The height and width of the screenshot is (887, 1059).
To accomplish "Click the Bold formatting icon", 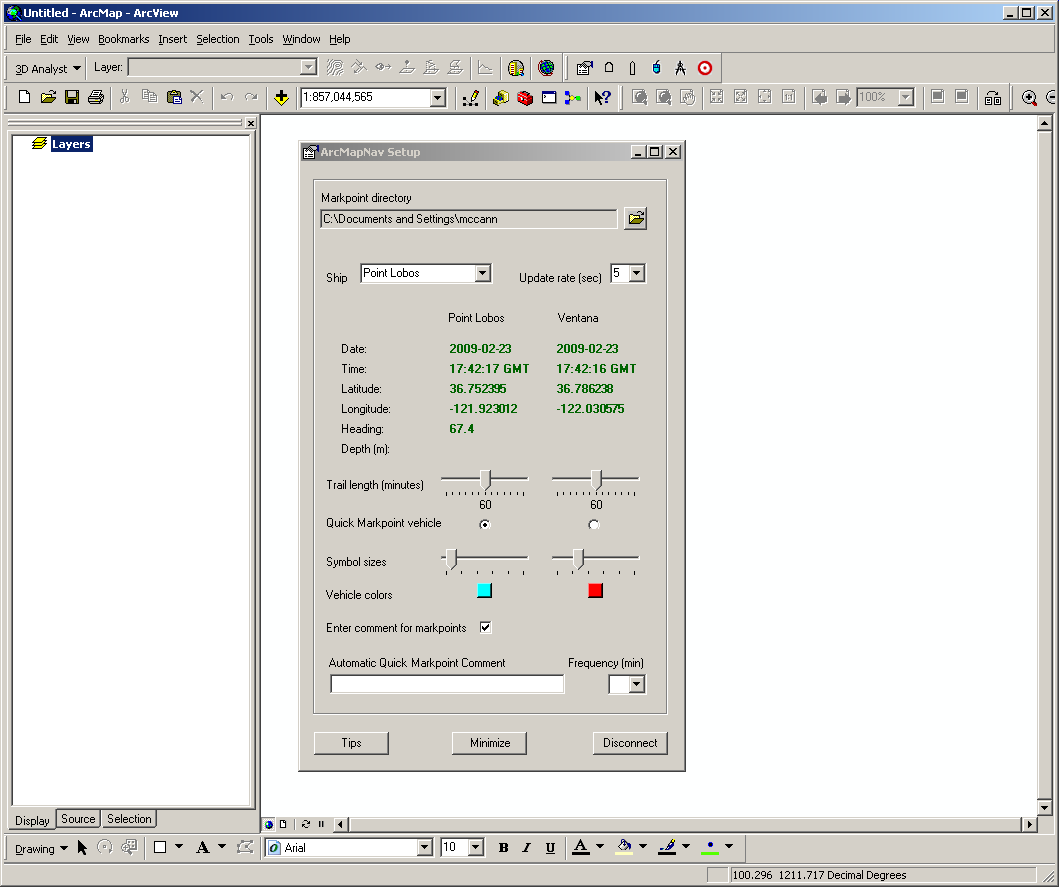I will [x=503, y=847].
